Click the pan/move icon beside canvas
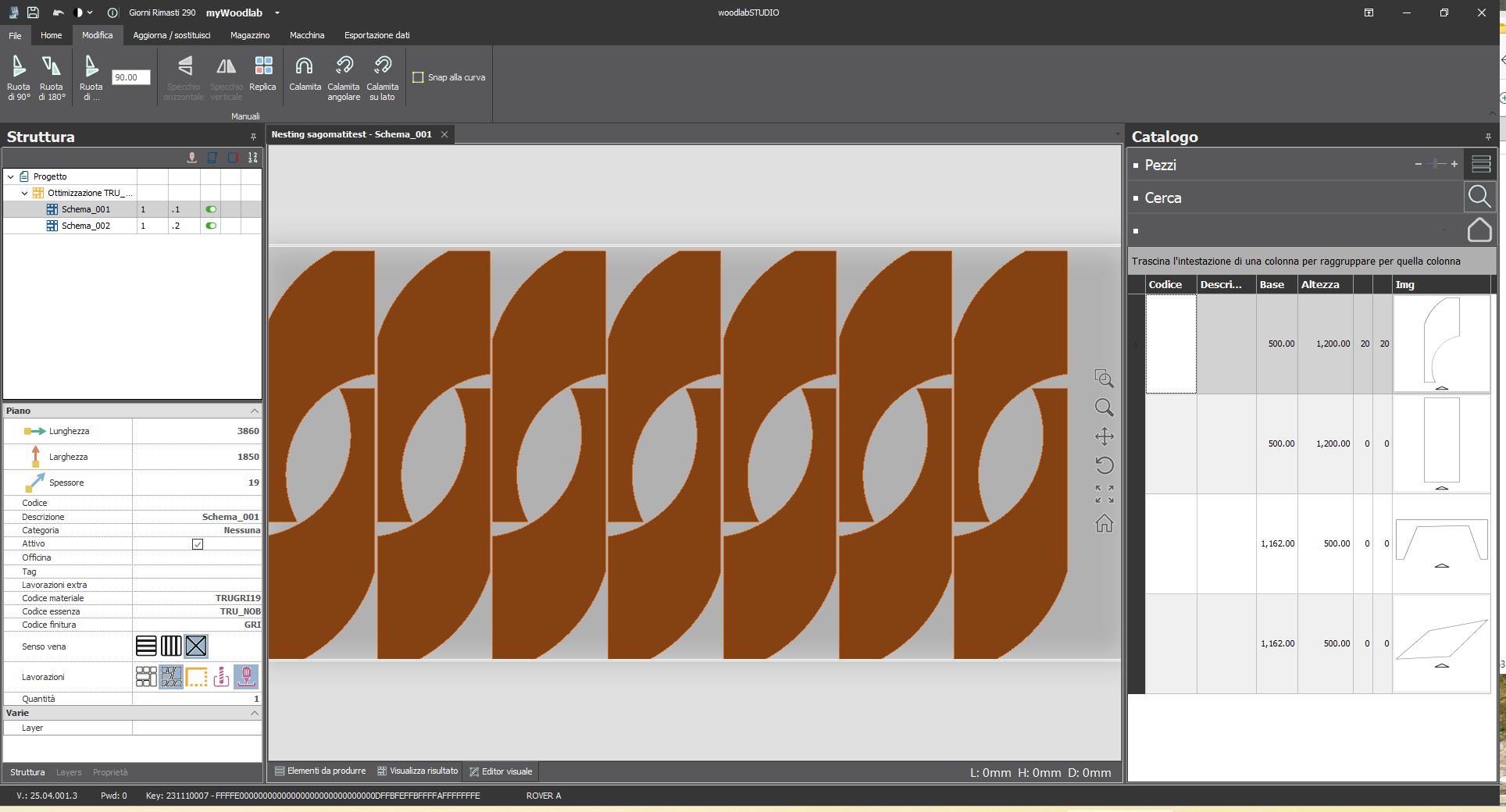 click(x=1104, y=436)
